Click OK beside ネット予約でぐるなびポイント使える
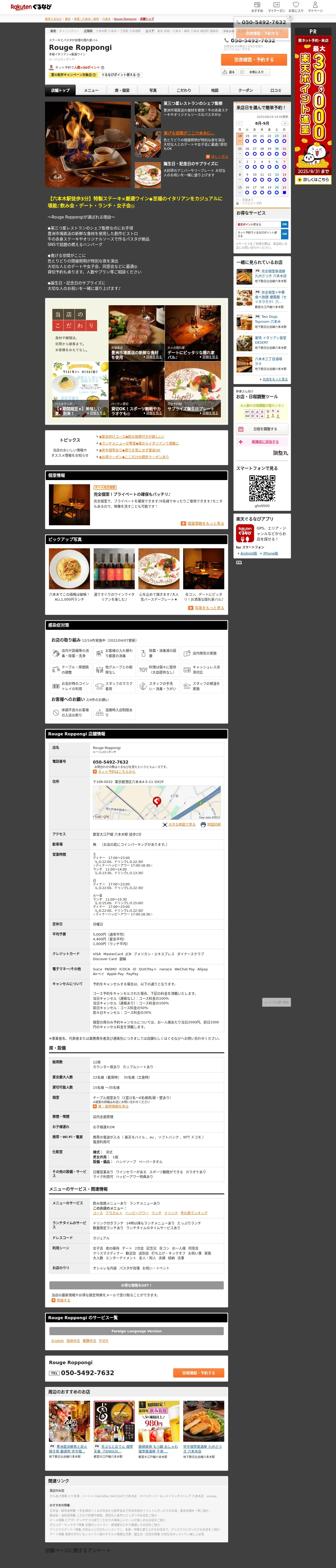Viewport: 336px width, 1568px height. click(x=284, y=234)
